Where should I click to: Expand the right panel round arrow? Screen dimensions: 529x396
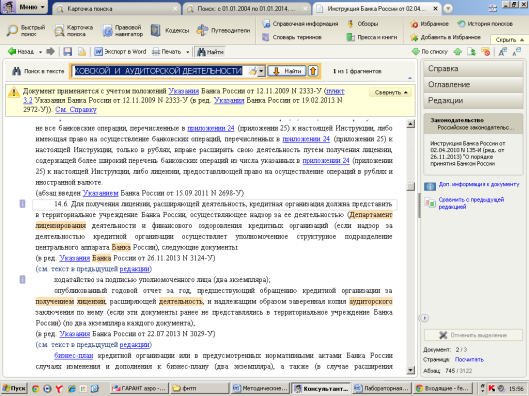425,318
